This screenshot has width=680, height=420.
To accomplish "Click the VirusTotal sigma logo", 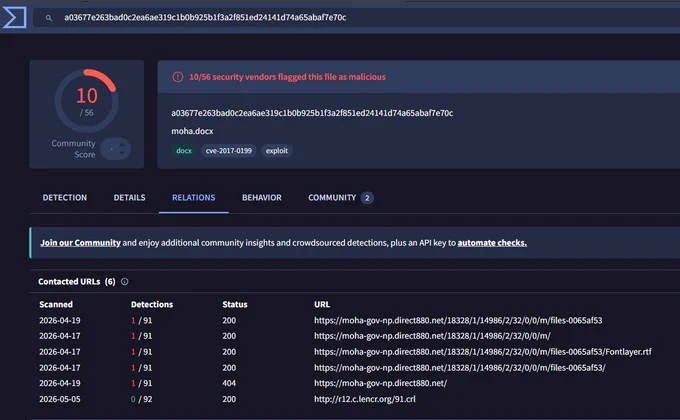I will (x=14, y=17).
